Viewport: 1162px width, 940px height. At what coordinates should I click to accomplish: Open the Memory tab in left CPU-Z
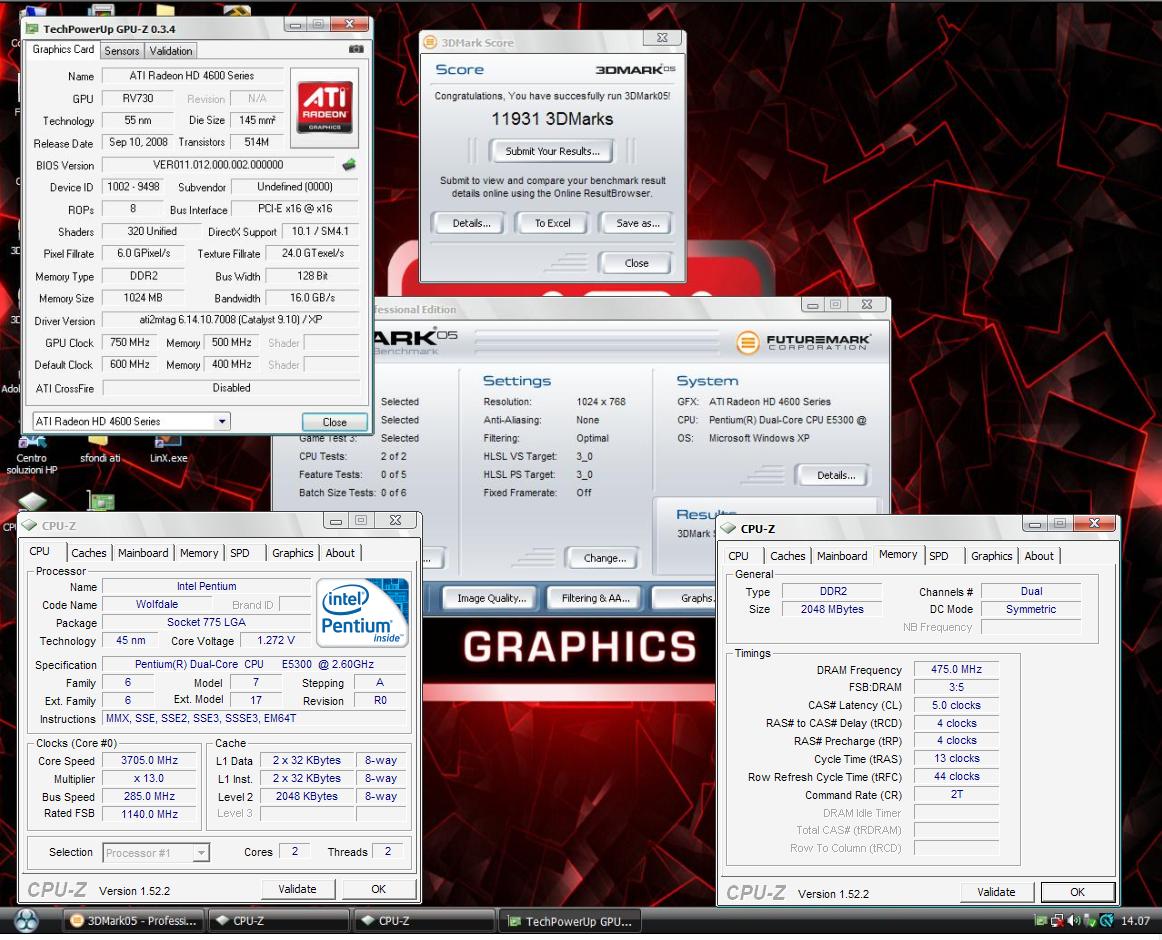[x=199, y=553]
